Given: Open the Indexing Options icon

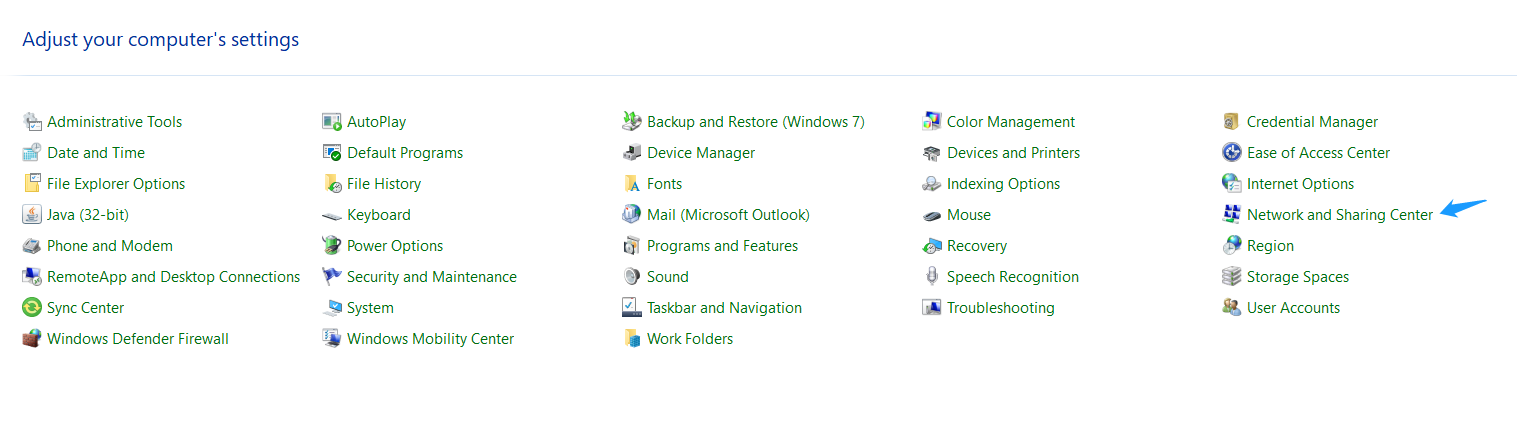Looking at the screenshot, I should coord(931,184).
